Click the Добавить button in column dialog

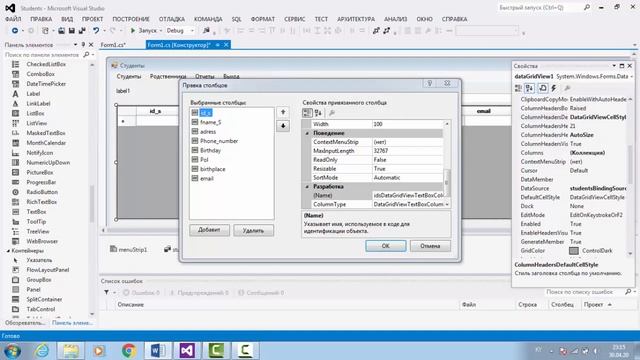tap(209, 230)
